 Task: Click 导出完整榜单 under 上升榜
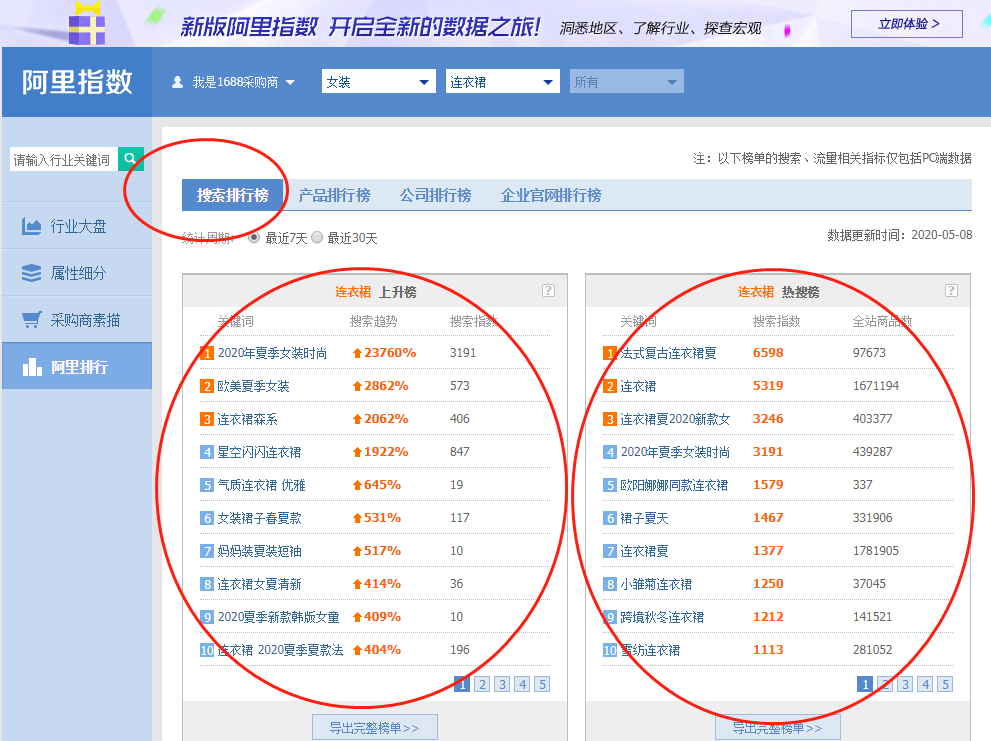(375, 728)
